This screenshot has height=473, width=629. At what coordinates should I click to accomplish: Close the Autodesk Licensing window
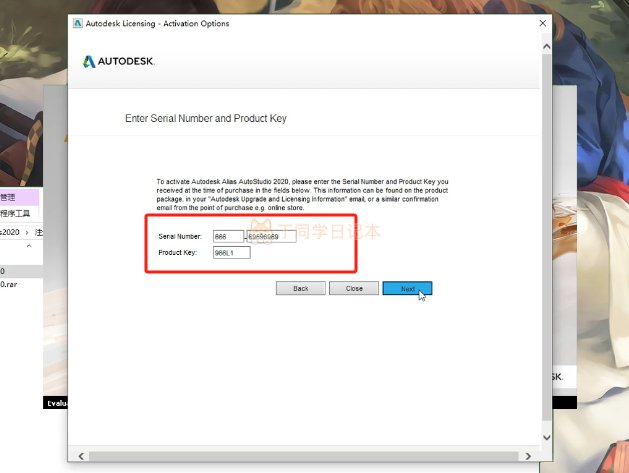(x=542, y=23)
